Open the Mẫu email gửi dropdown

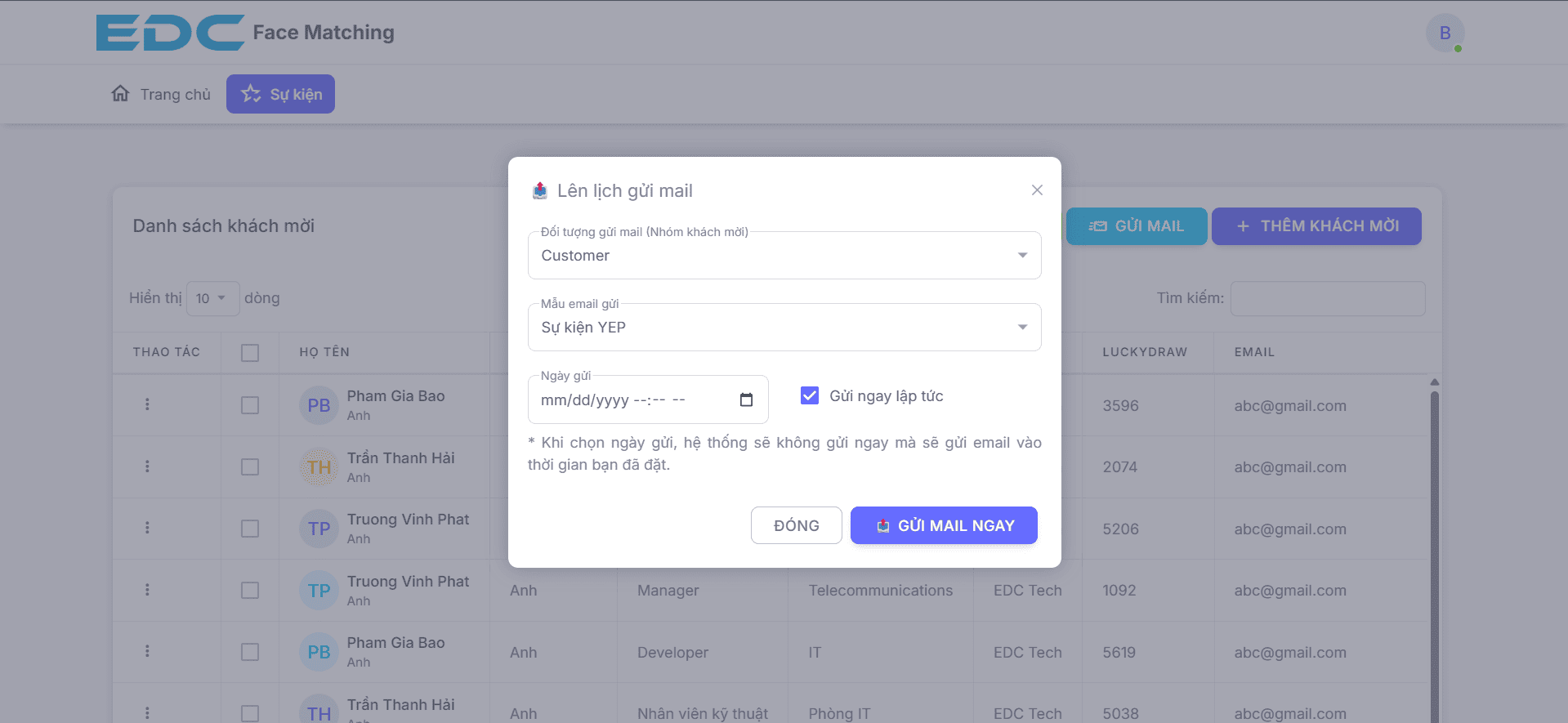(784, 328)
